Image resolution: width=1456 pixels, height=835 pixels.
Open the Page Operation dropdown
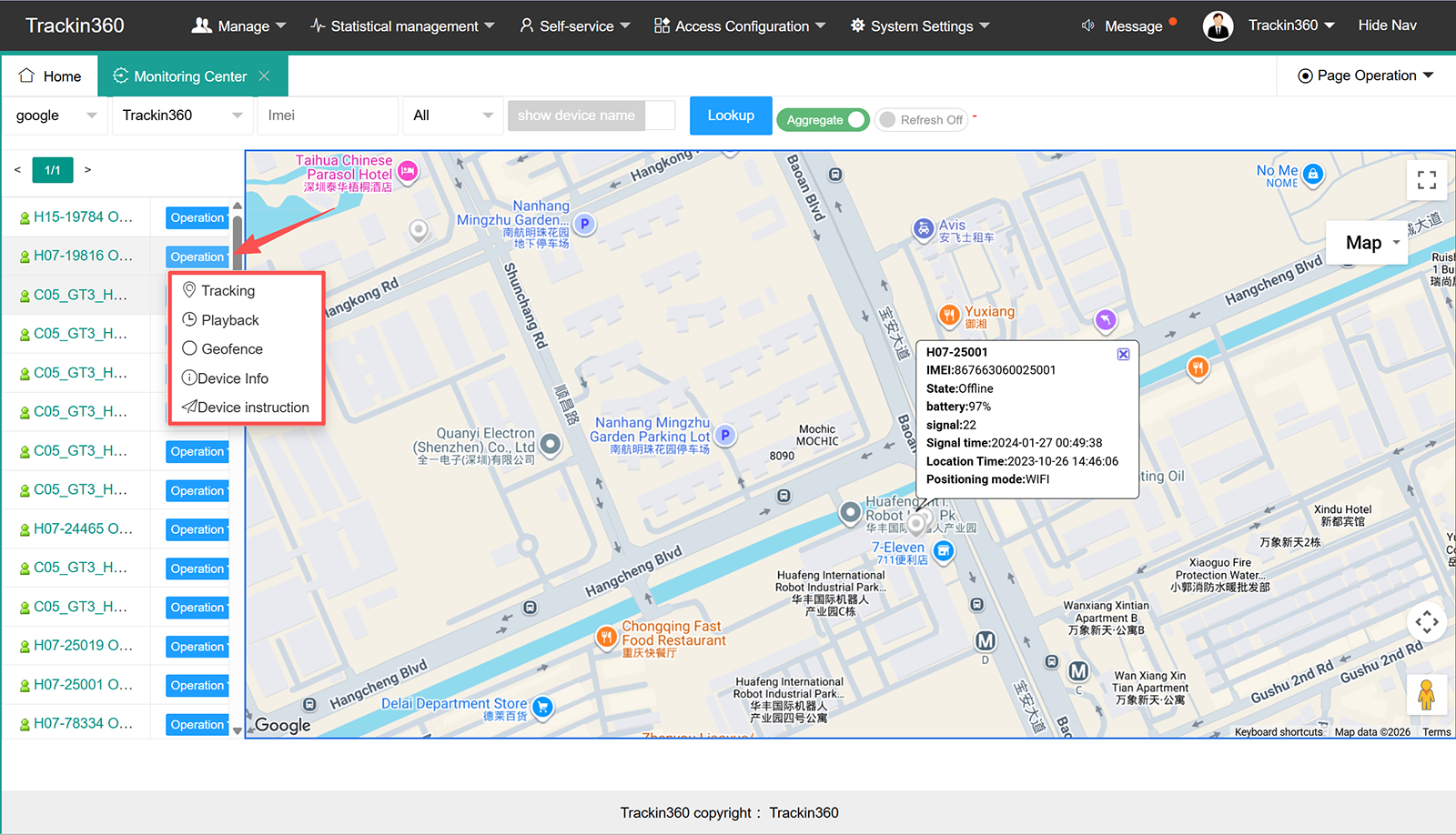coord(1365,75)
